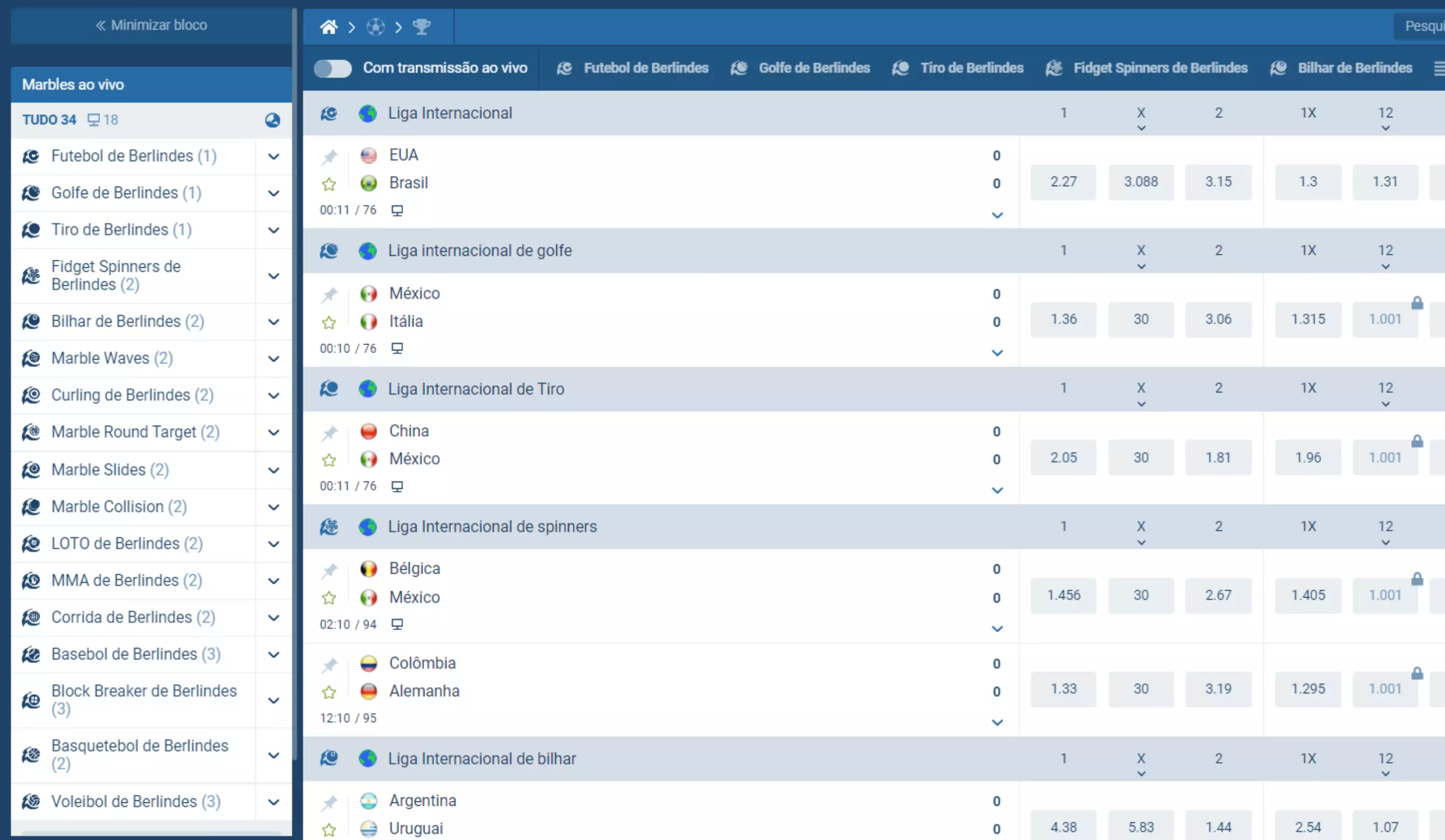Click the Pesquisa search field
The width and height of the screenshot is (1445, 840).
(x=1422, y=27)
